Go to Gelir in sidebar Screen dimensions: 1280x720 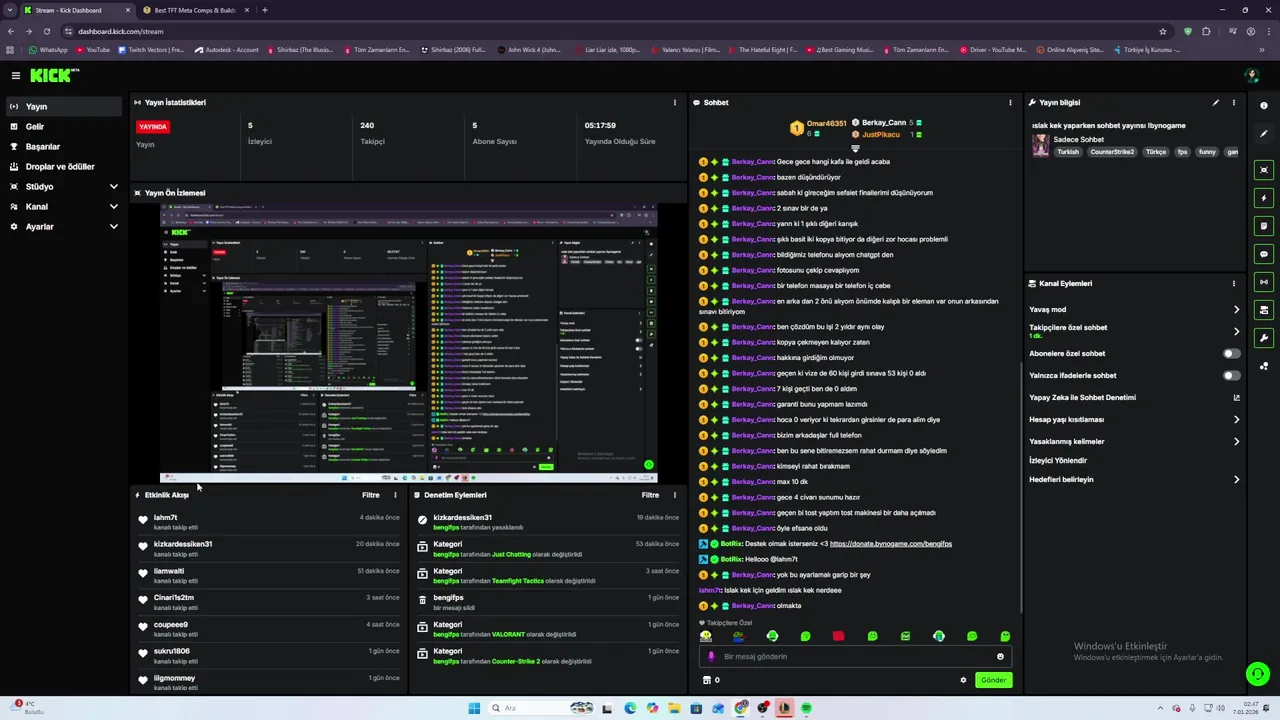(64, 127)
